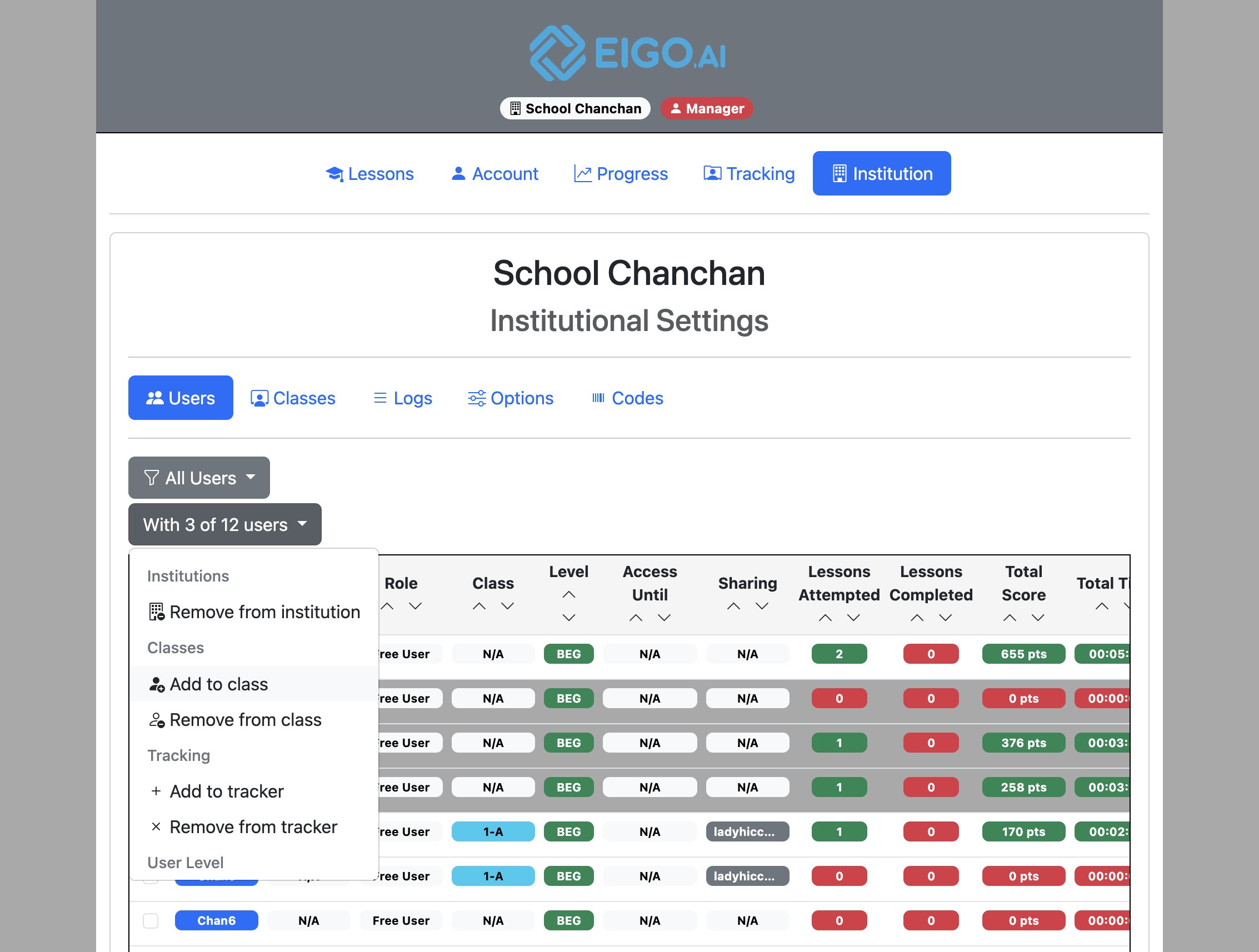Click the BEG level badge in Chan6 row
1259x952 pixels.
pos(568,920)
